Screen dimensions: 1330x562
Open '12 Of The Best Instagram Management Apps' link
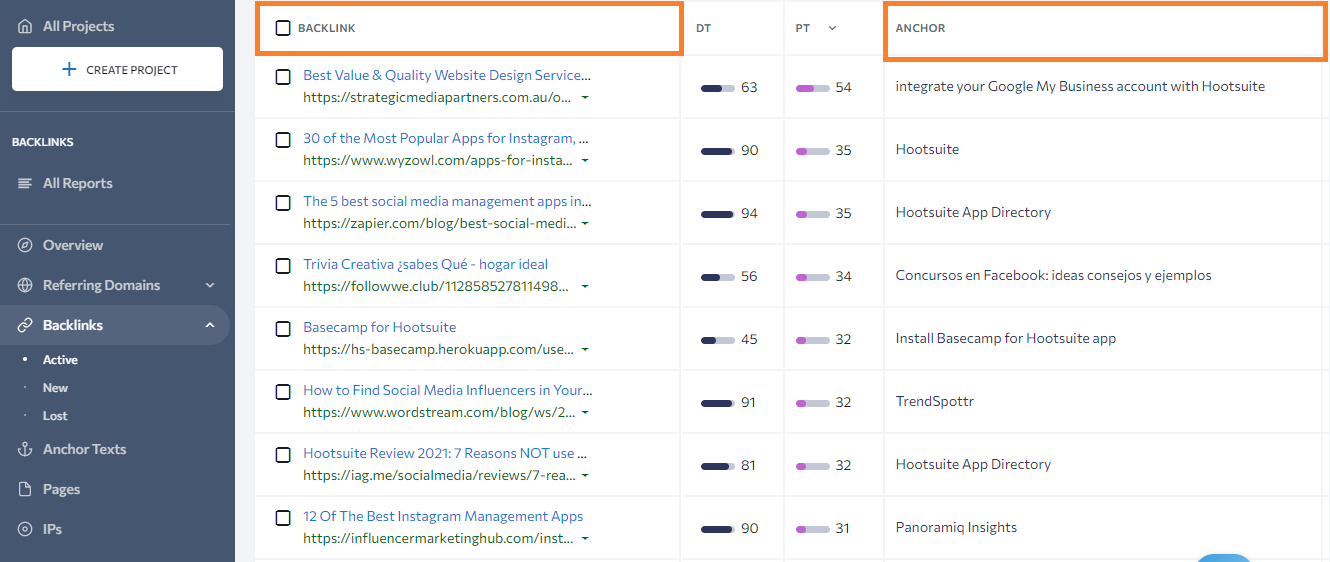pyautogui.click(x=443, y=516)
